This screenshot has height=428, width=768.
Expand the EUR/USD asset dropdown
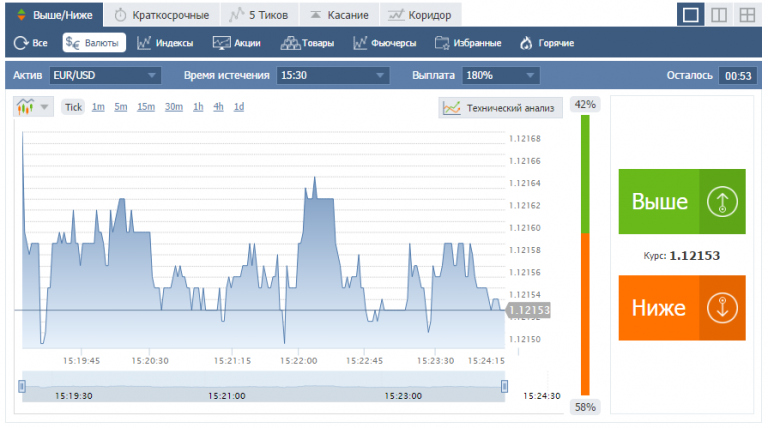[105, 75]
